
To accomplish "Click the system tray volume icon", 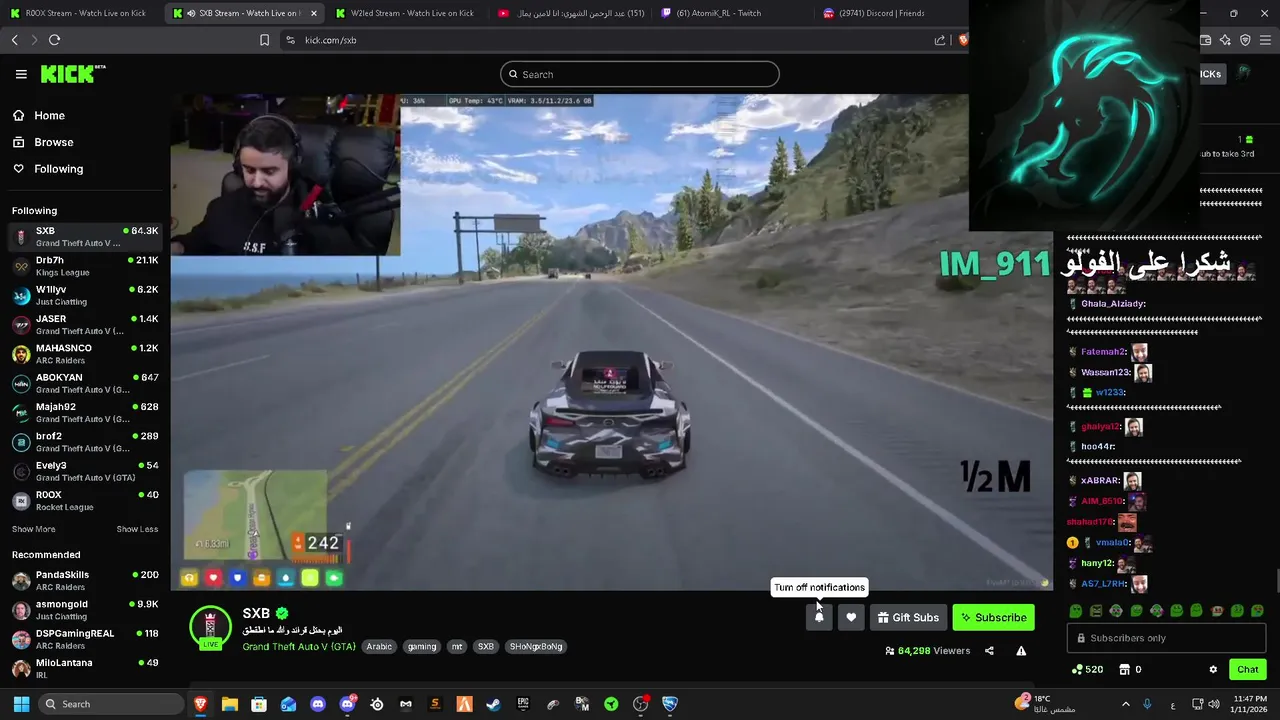I will tap(1214, 704).
